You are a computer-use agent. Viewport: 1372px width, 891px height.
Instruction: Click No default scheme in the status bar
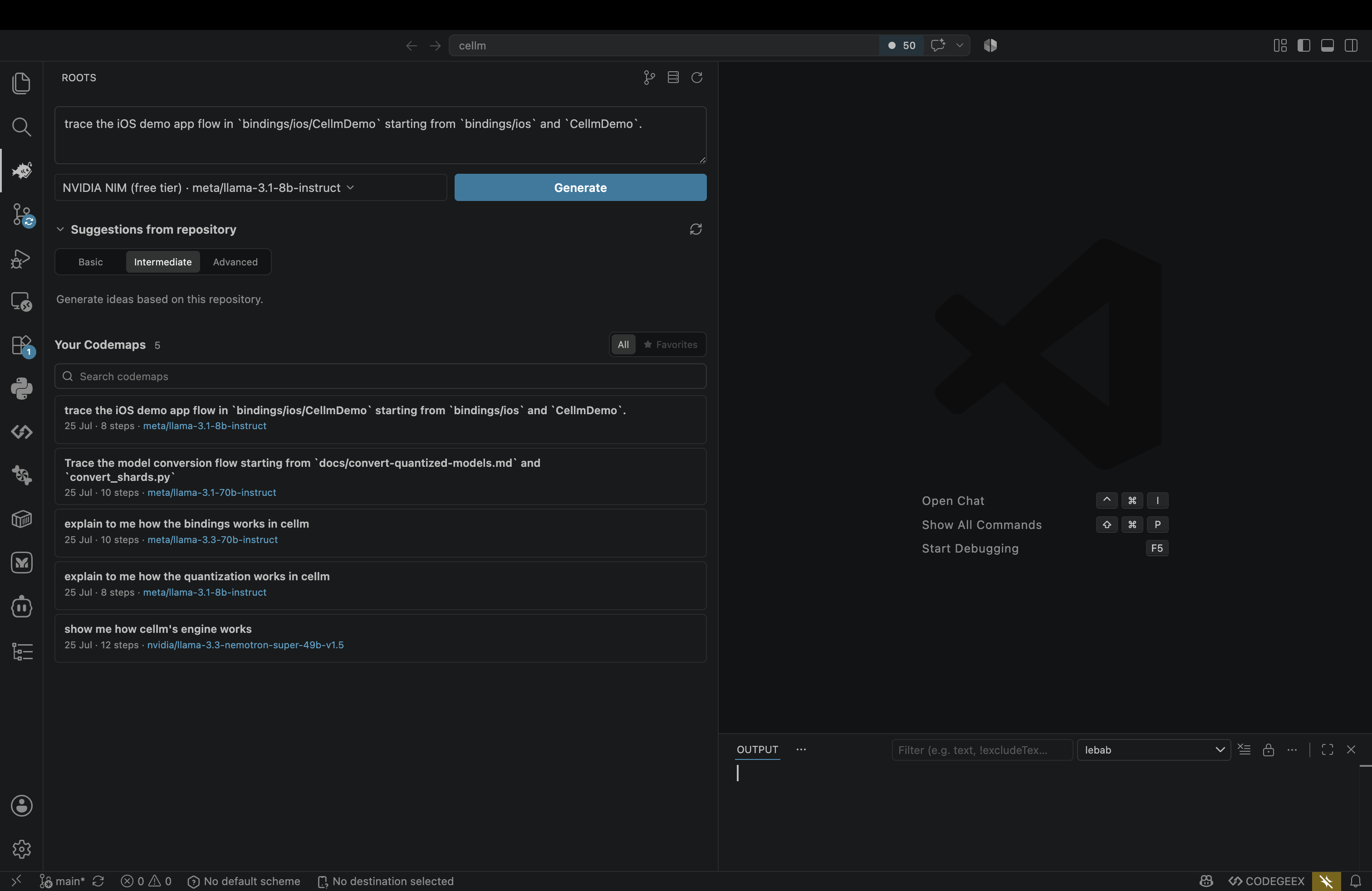(244, 881)
